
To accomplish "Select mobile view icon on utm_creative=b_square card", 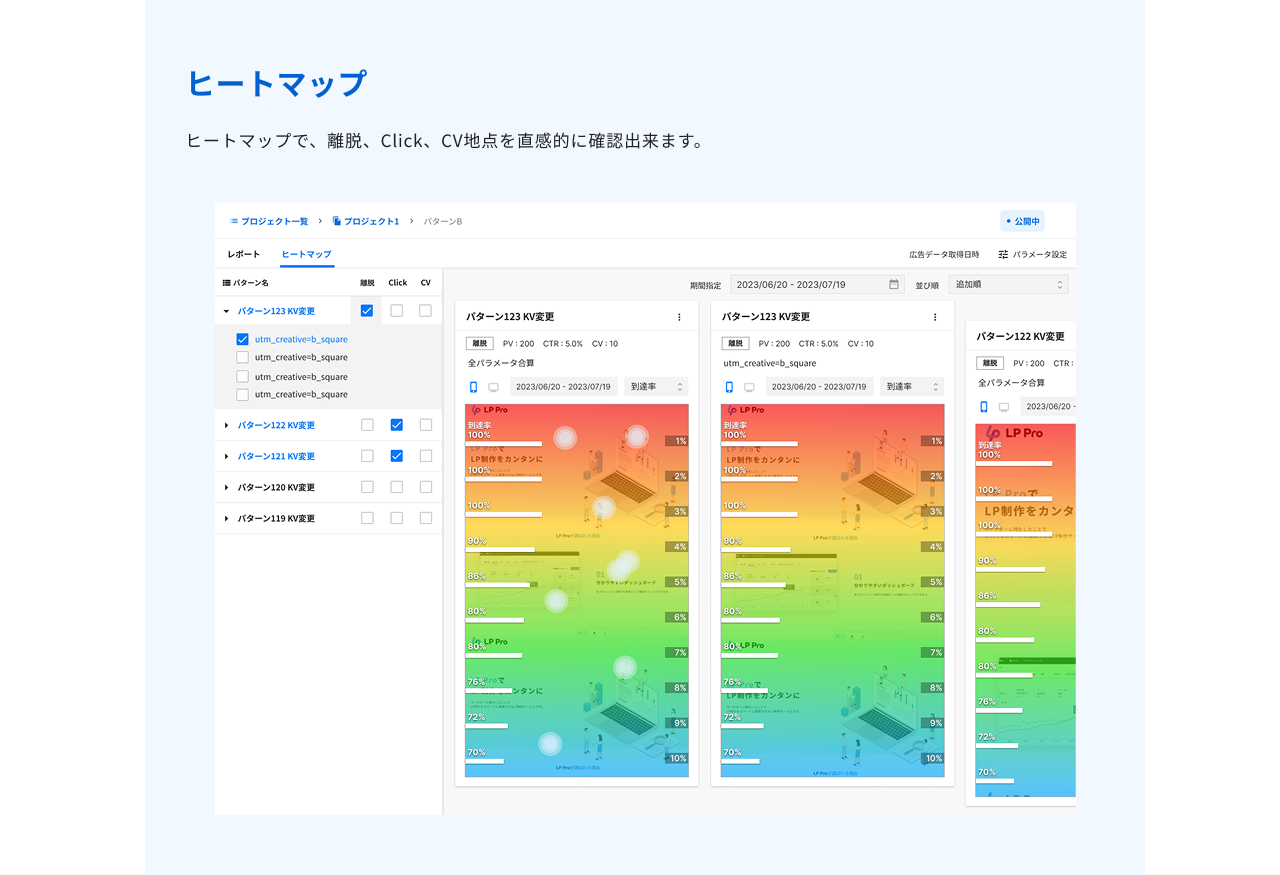I will (x=729, y=387).
